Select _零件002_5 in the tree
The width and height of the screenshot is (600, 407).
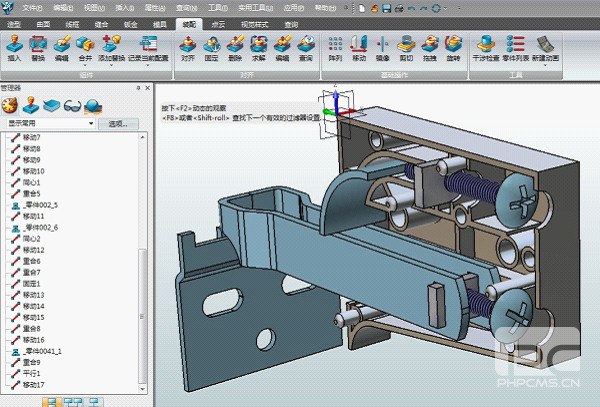coord(40,204)
